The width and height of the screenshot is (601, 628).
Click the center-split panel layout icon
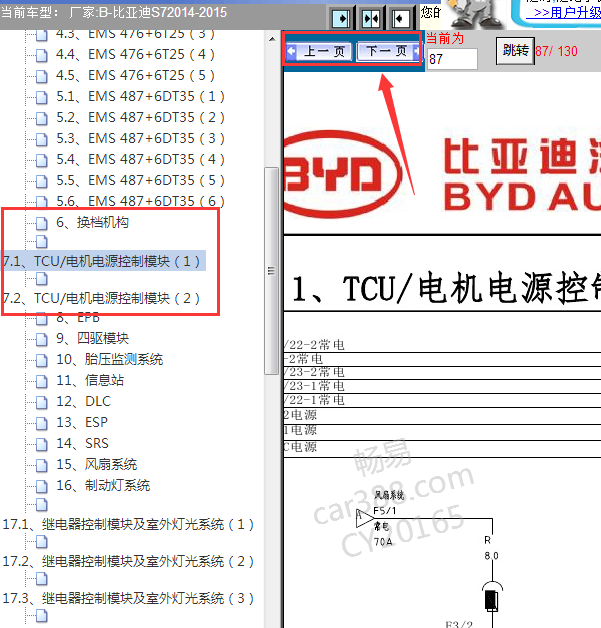point(371,18)
